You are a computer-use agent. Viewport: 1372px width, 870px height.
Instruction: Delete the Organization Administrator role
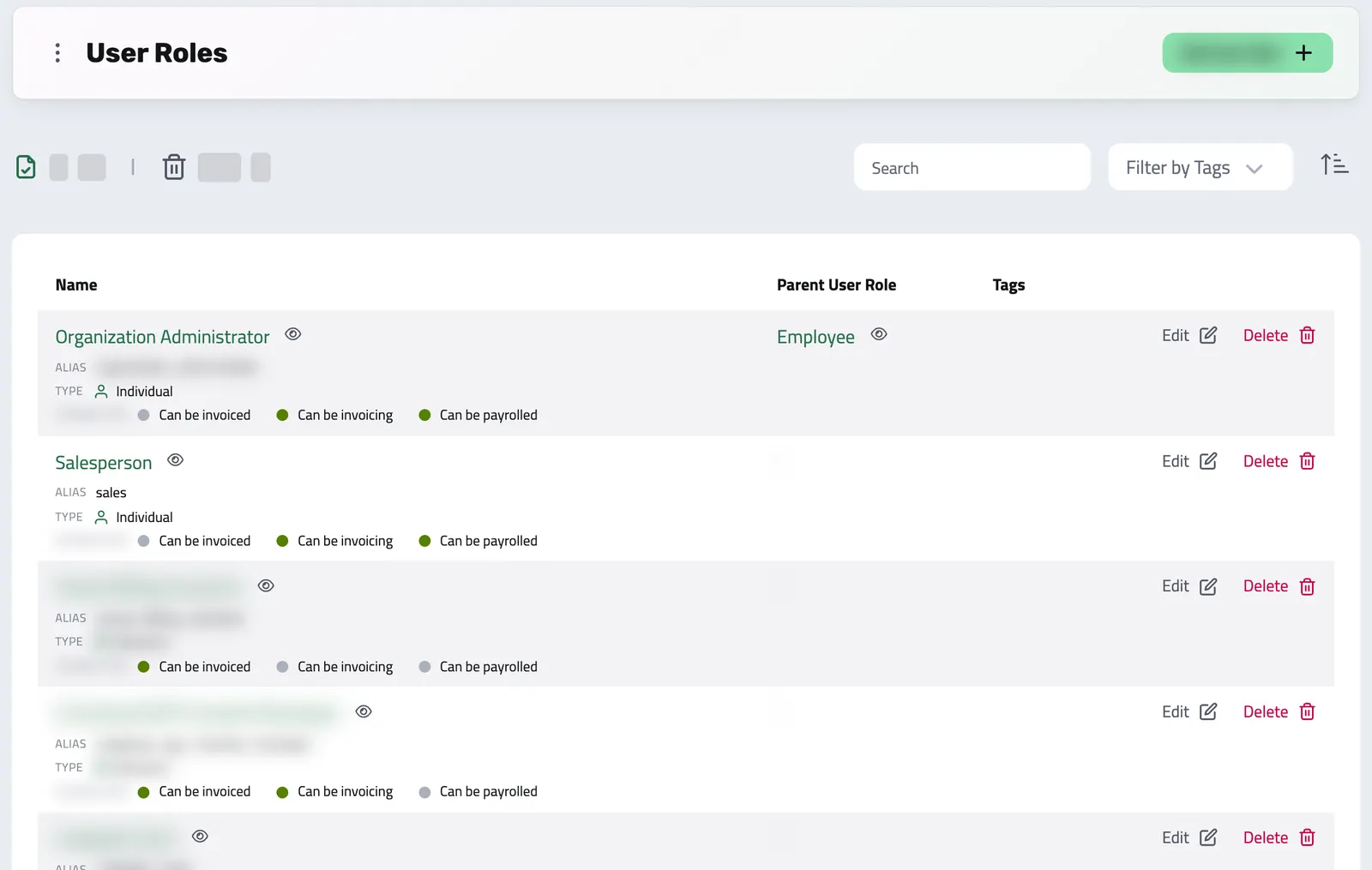click(1279, 335)
